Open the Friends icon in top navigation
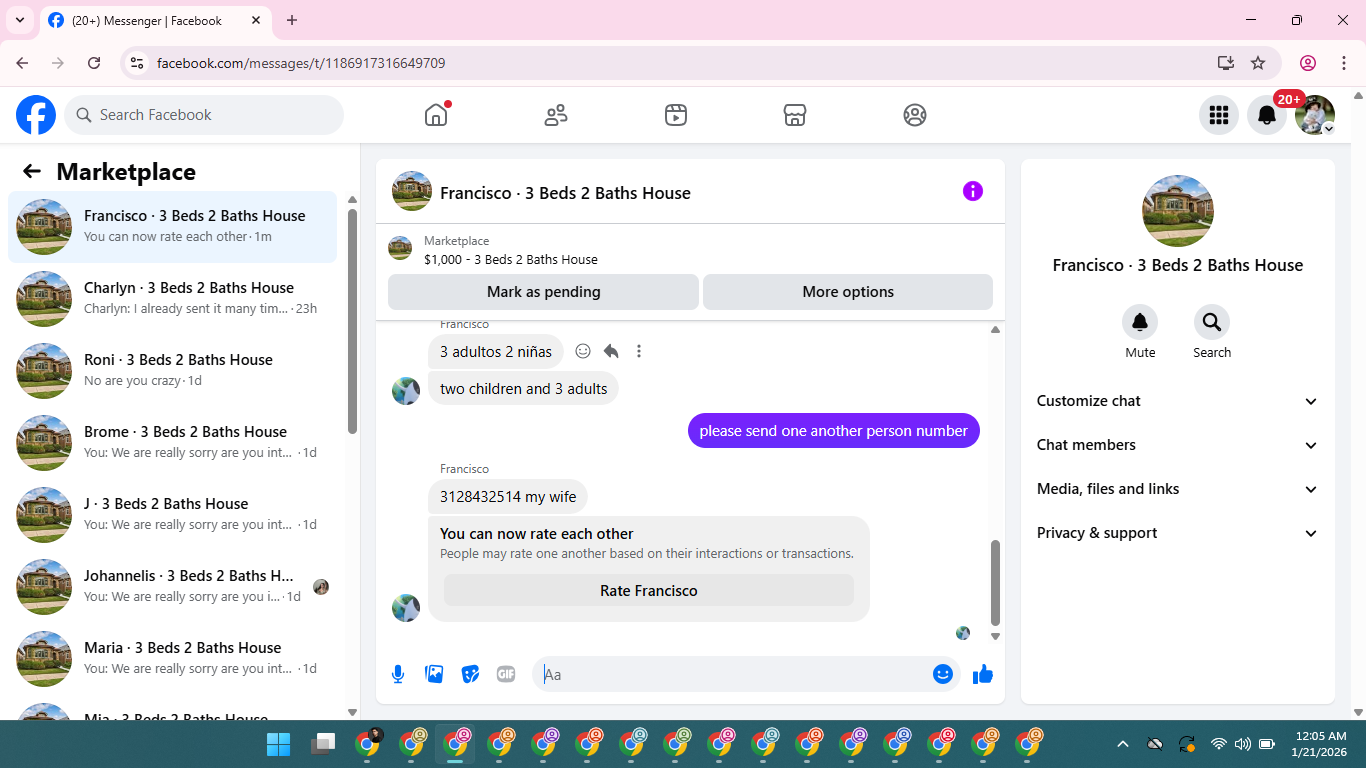The height and width of the screenshot is (768, 1366). 556,115
